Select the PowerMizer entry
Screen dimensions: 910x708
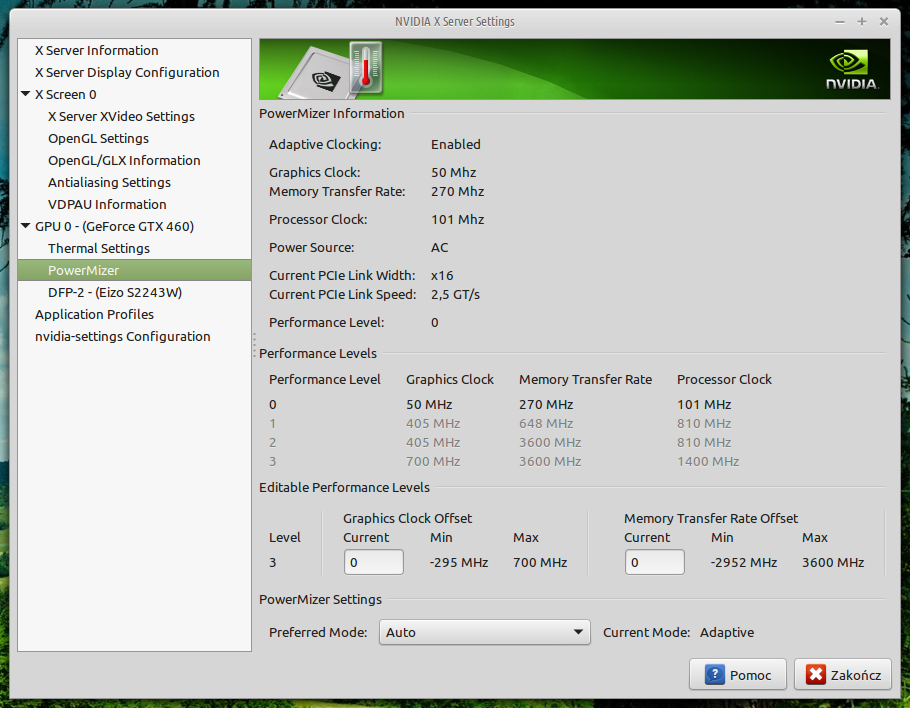pyautogui.click(x=135, y=270)
